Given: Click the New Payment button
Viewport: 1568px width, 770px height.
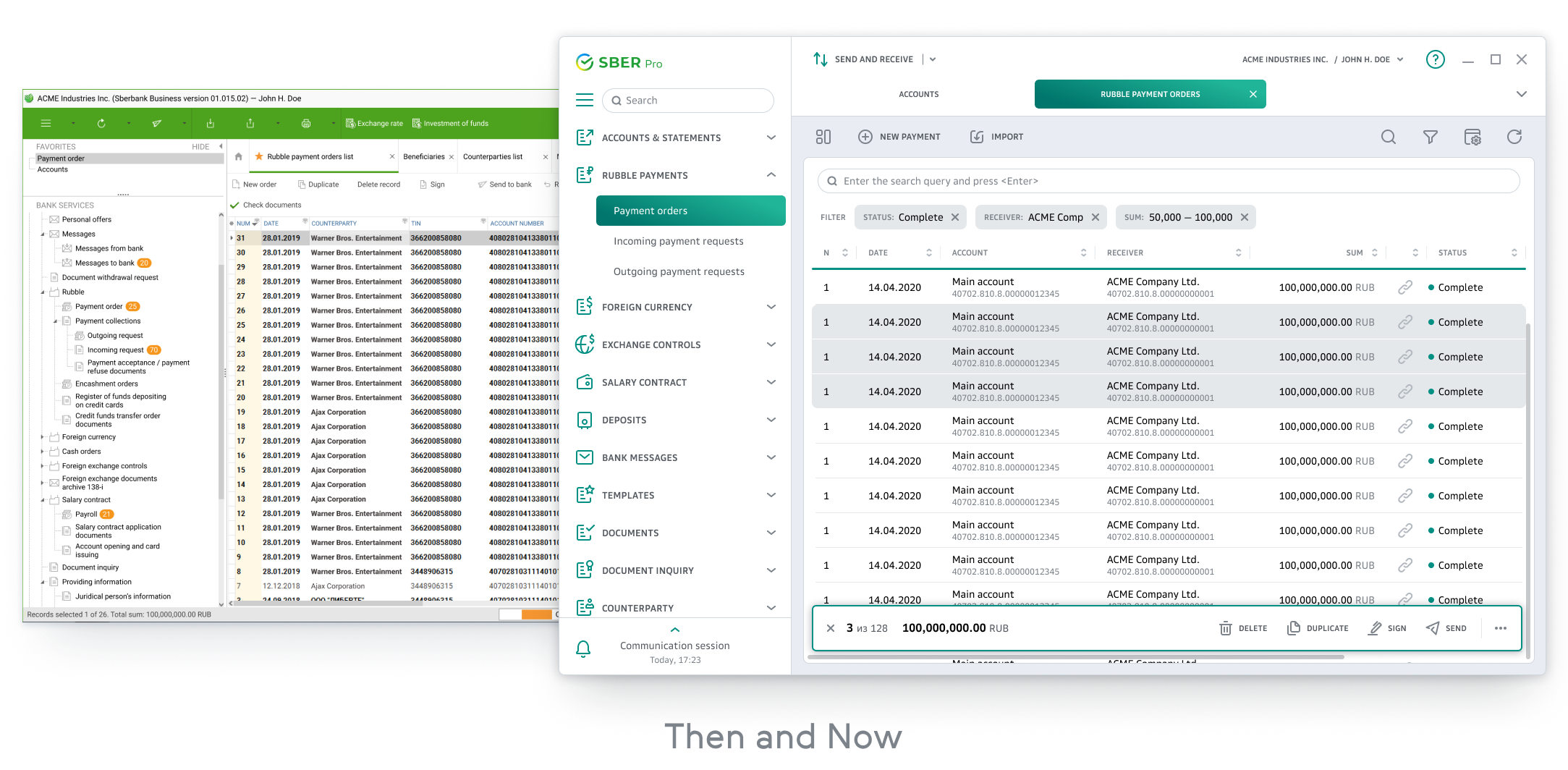Looking at the screenshot, I should [899, 137].
